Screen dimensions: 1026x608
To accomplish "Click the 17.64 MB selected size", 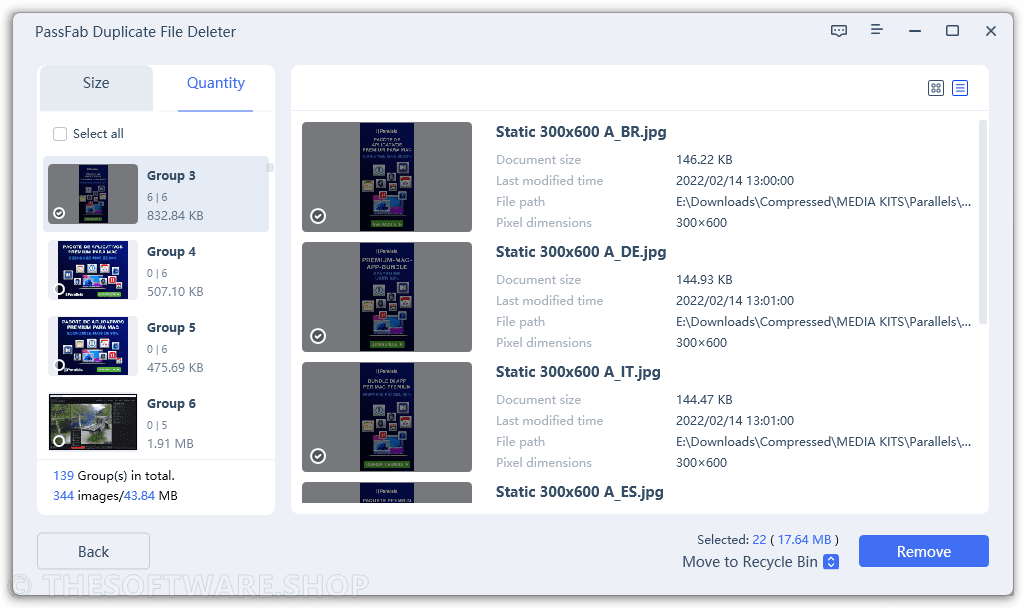I will click(804, 539).
